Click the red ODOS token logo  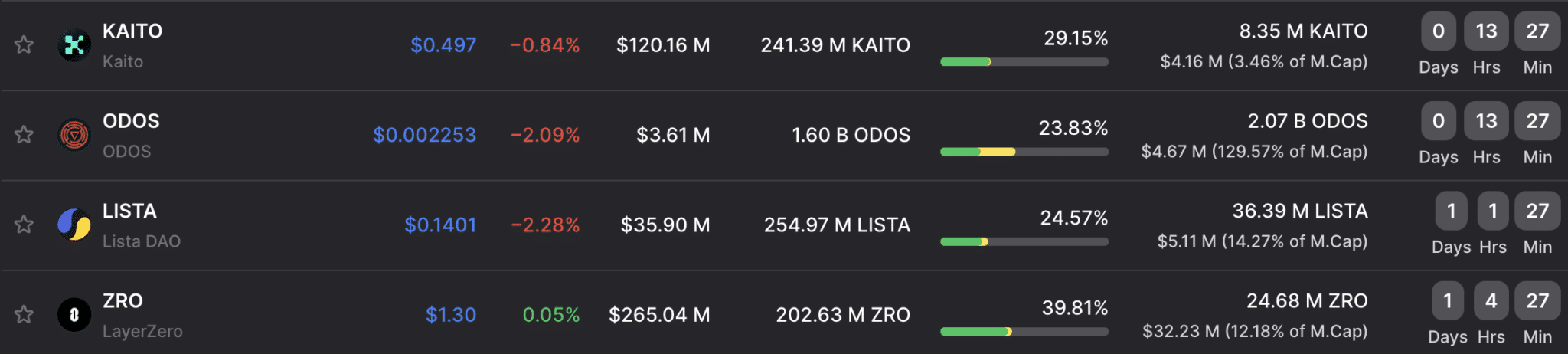(74, 135)
